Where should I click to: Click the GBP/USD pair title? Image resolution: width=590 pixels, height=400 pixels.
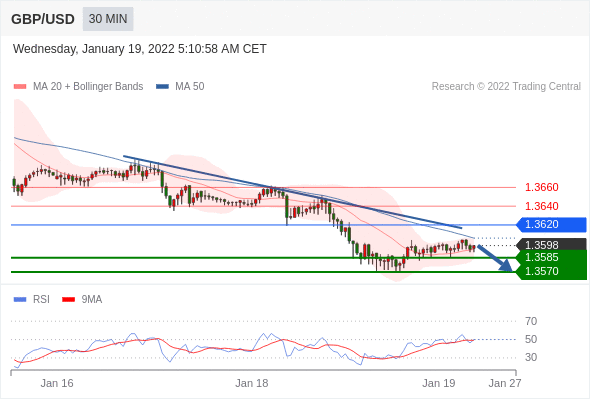coord(43,19)
